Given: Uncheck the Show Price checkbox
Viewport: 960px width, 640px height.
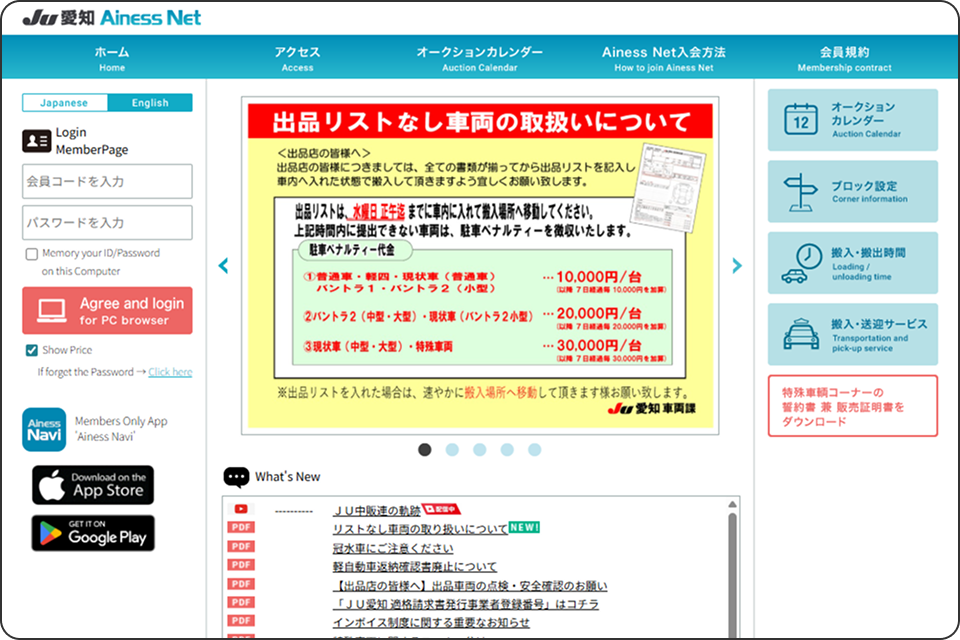Looking at the screenshot, I should pyautogui.click(x=32, y=350).
